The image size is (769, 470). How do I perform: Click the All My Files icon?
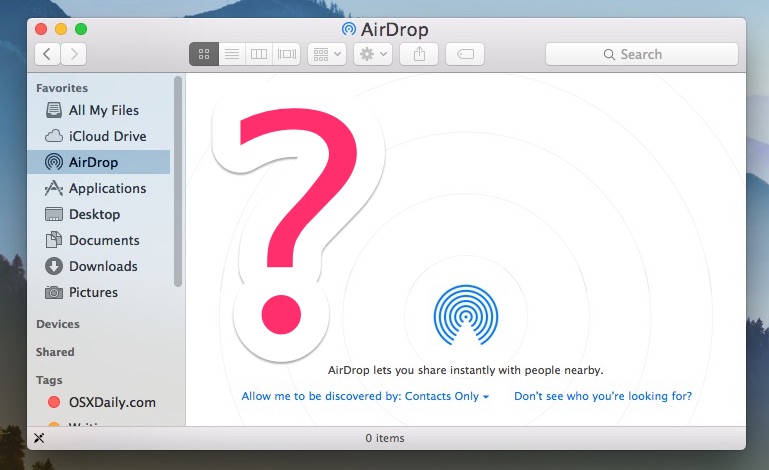tap(54, 110)
